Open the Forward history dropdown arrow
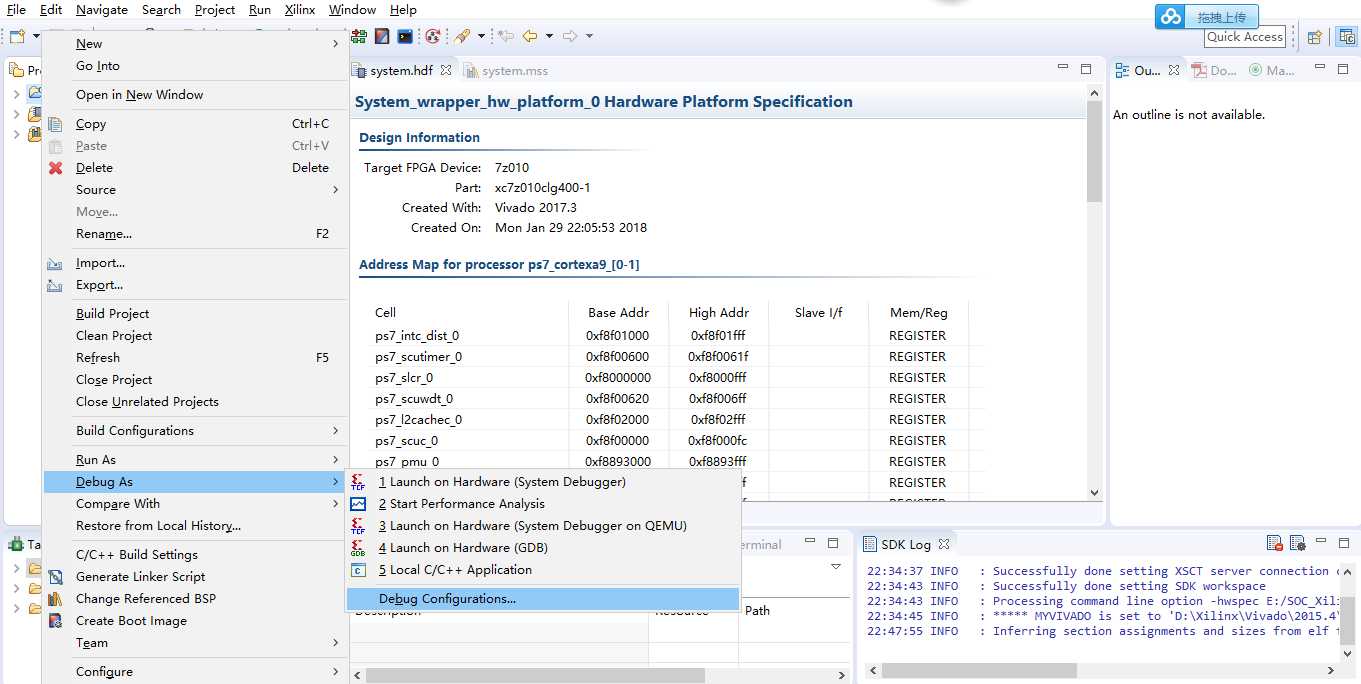 click(589, 36)
